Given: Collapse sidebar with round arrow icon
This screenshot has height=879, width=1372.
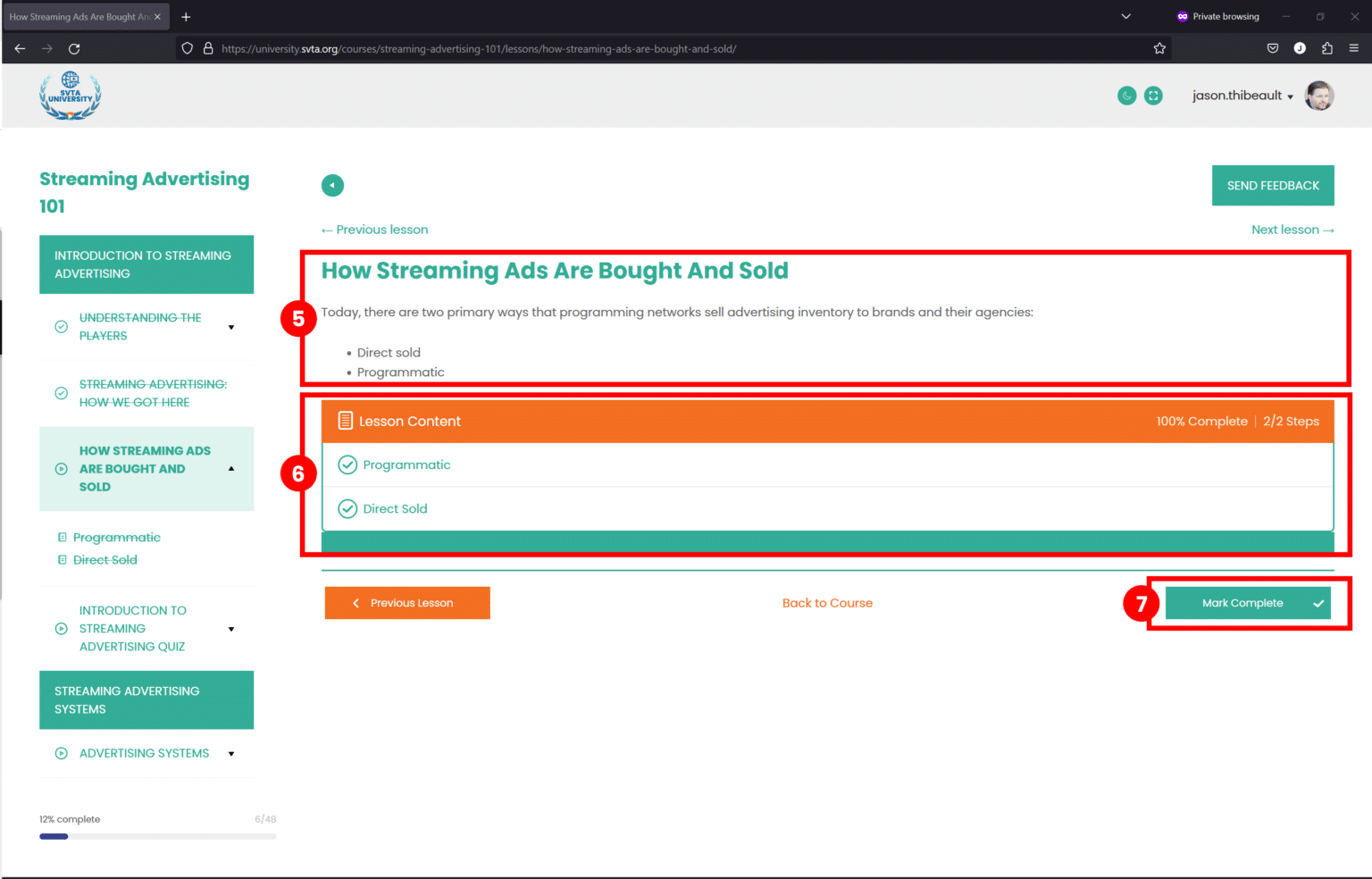Looking at the screenshot, I should [x=332, y=185].
